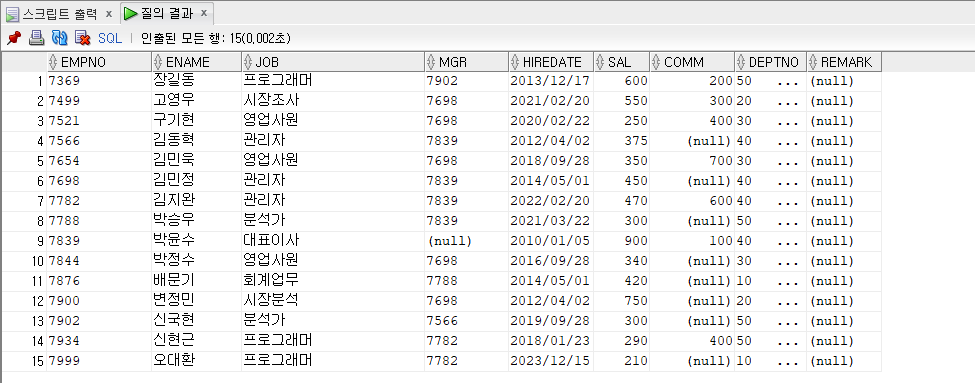Viewport: 975px width, 383px height.
Task: Sort by the SAL column header
Action: (621, 62)
